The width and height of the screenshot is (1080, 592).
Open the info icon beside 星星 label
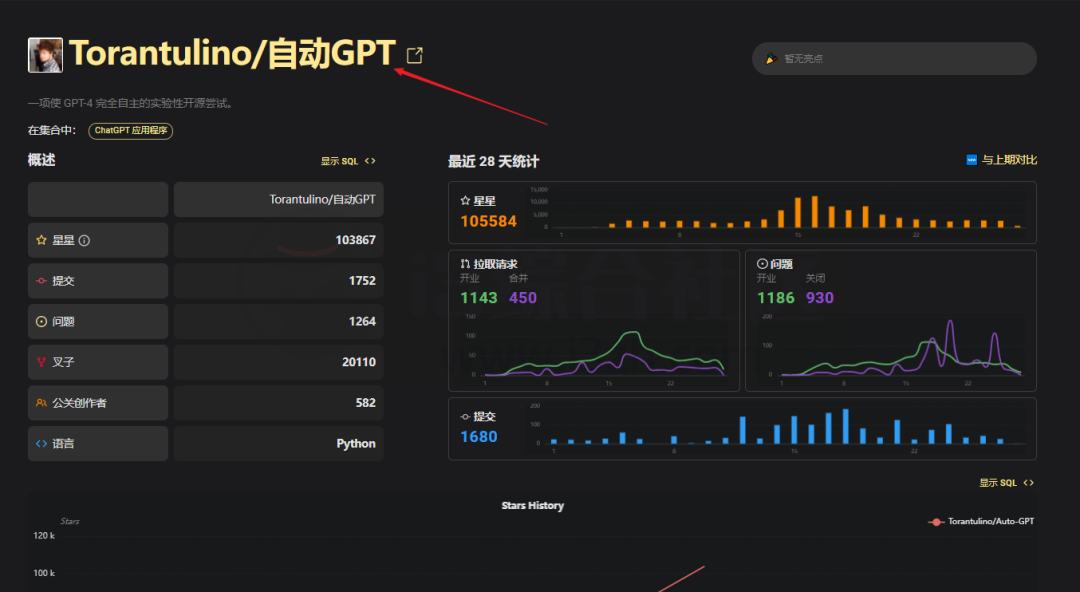coord(84,241)
